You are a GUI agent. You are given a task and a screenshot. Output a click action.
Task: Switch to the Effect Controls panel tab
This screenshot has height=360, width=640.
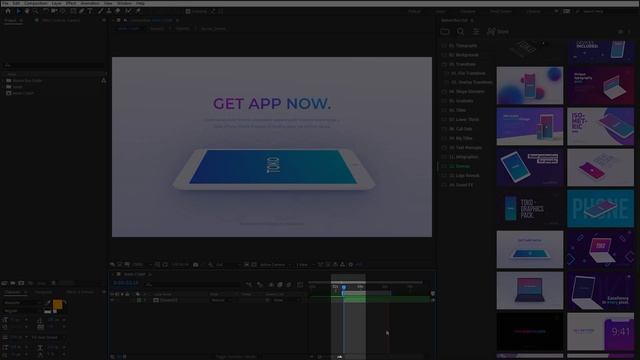[x=60, y=20]
